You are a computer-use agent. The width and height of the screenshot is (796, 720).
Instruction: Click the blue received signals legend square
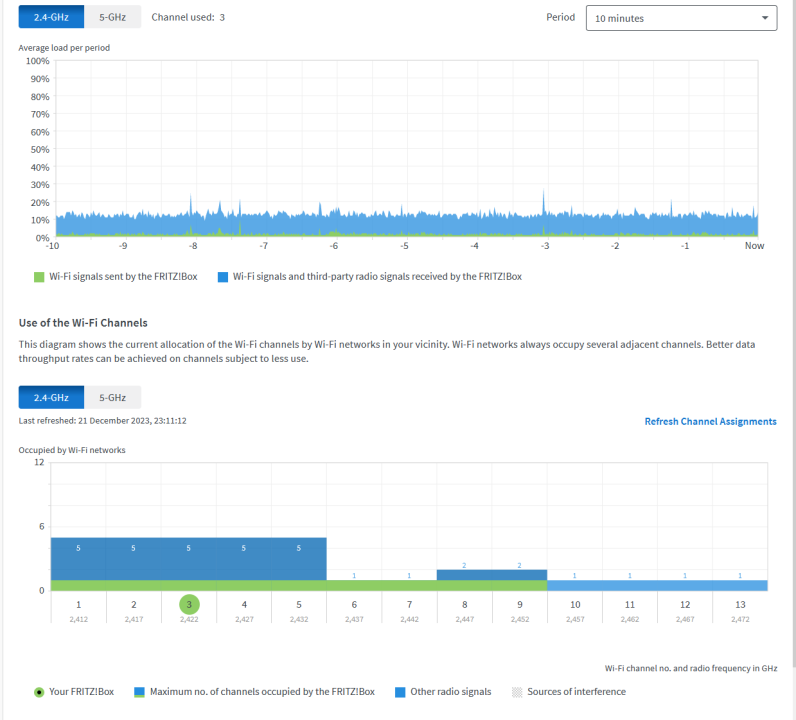pyautogui.click(x=222, y=276)
